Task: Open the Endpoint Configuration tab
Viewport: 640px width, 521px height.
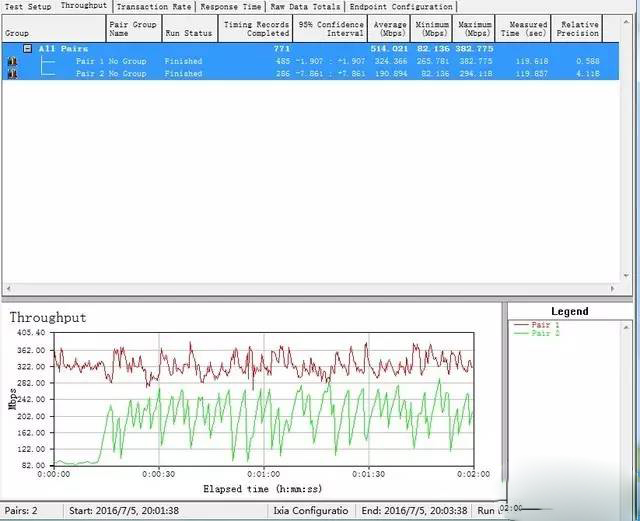Action: 401,6
